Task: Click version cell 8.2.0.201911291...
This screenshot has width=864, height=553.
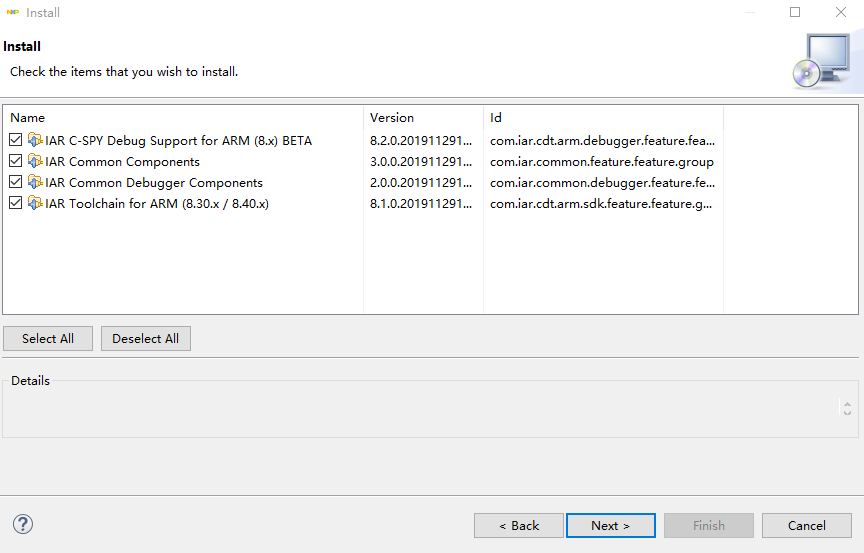Action: [x=421, y=140]
